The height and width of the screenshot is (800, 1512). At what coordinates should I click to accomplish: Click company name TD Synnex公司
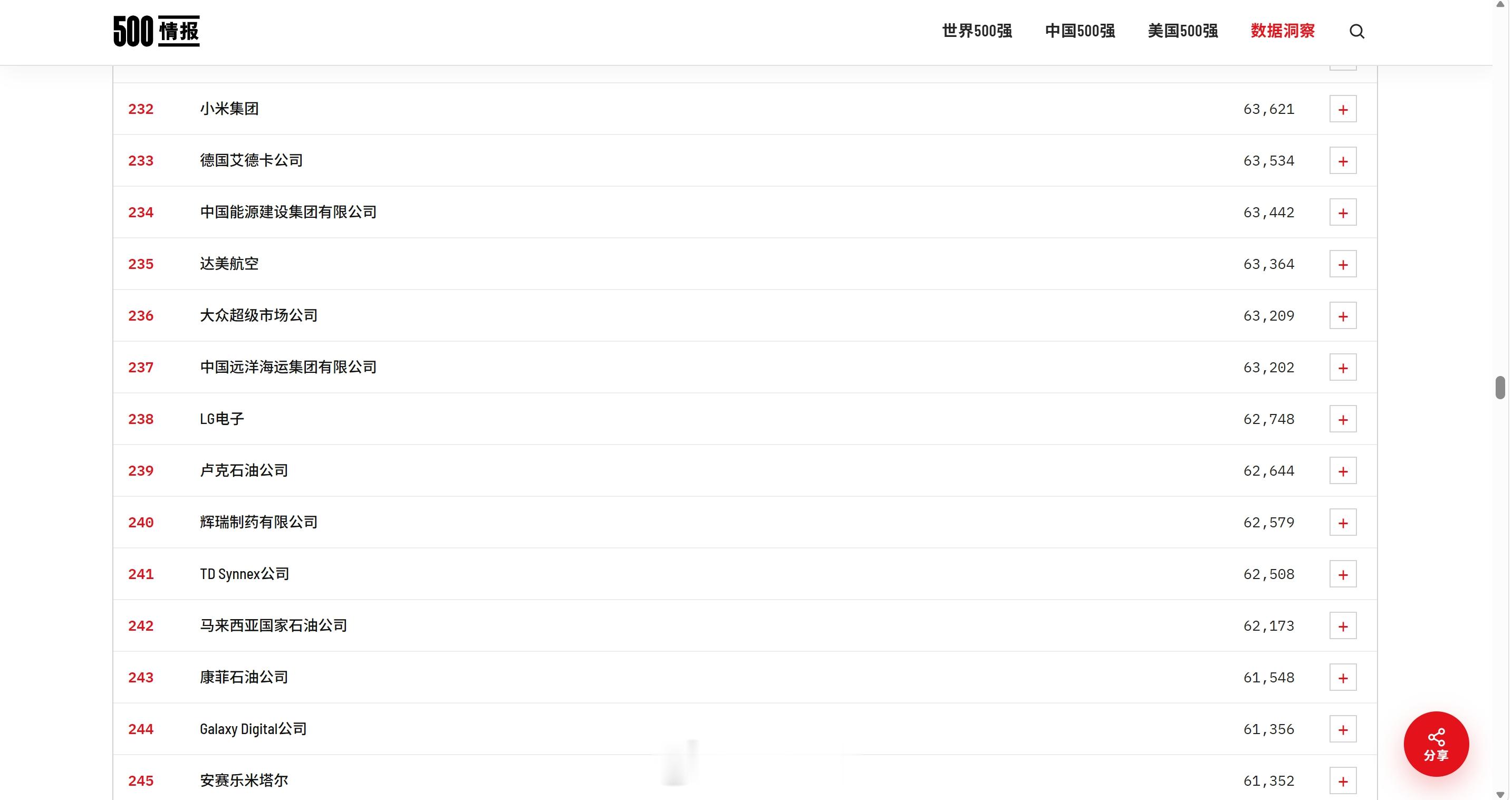pyautogui.click(x=244, y=574)
